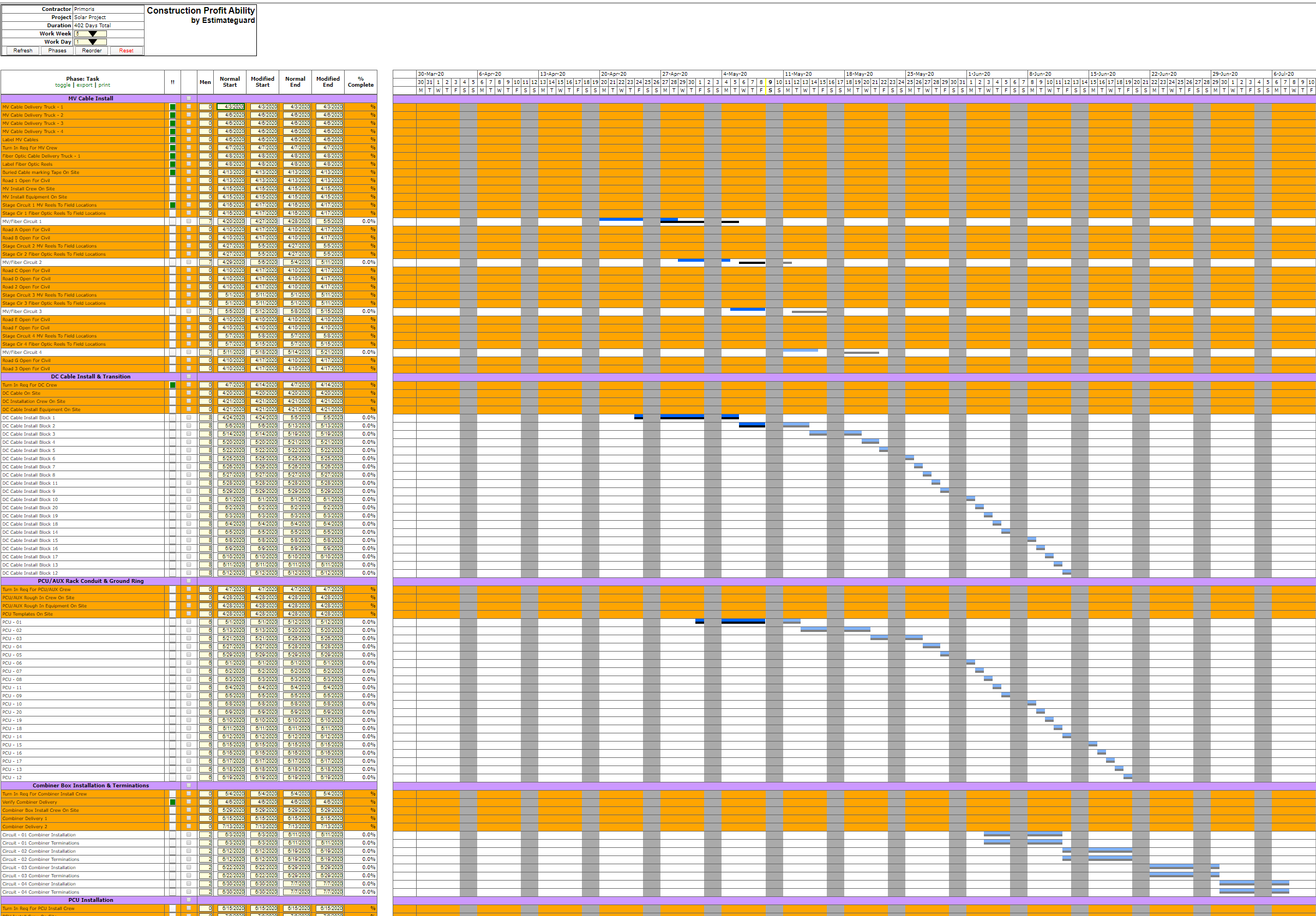Click Normal End date for DC Cable Install Block 1
Screen dimensions: 1316x916
(x=296, y=418)
